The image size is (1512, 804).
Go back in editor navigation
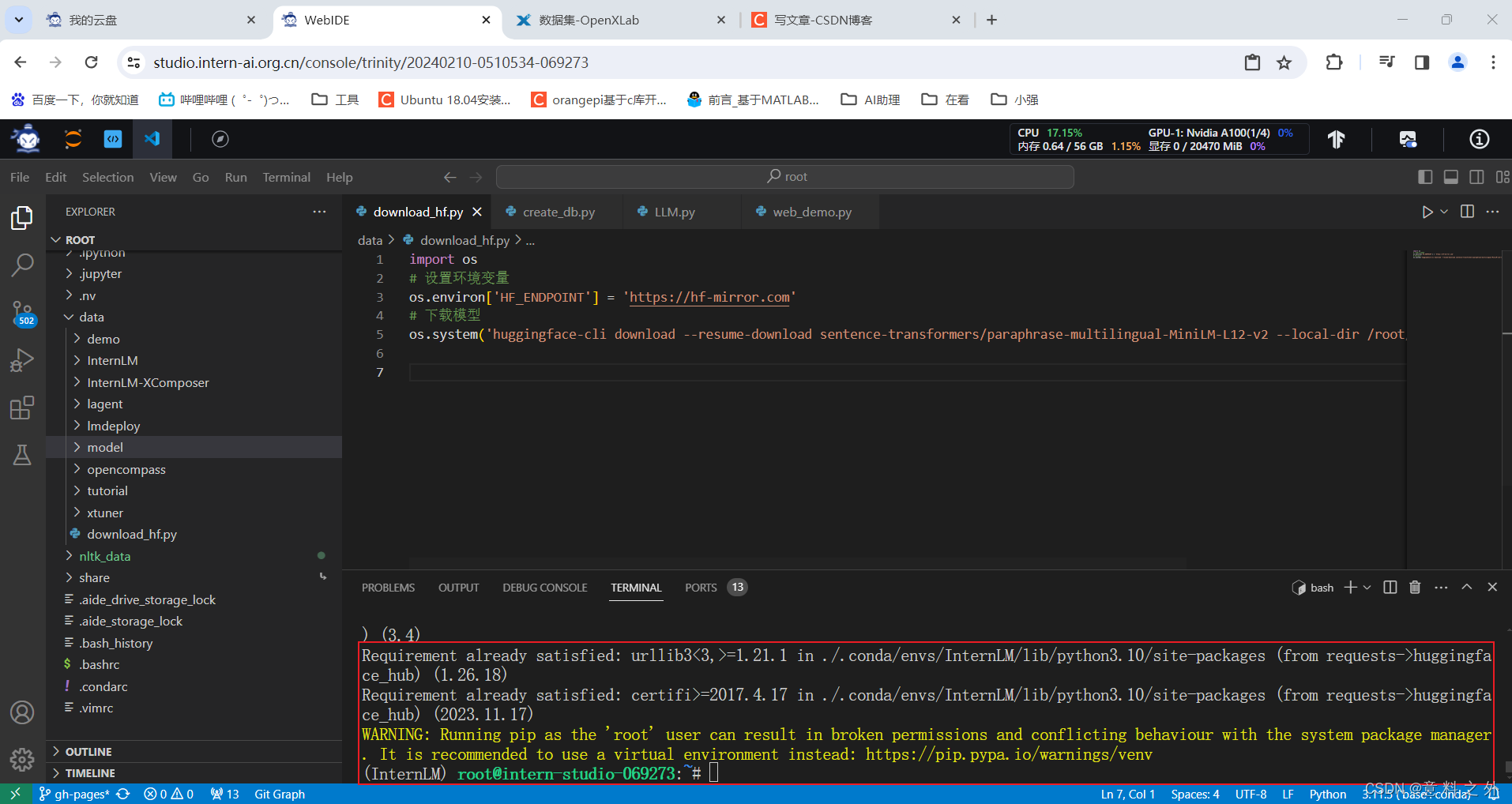pyautogui.click(x=449, y=177)
